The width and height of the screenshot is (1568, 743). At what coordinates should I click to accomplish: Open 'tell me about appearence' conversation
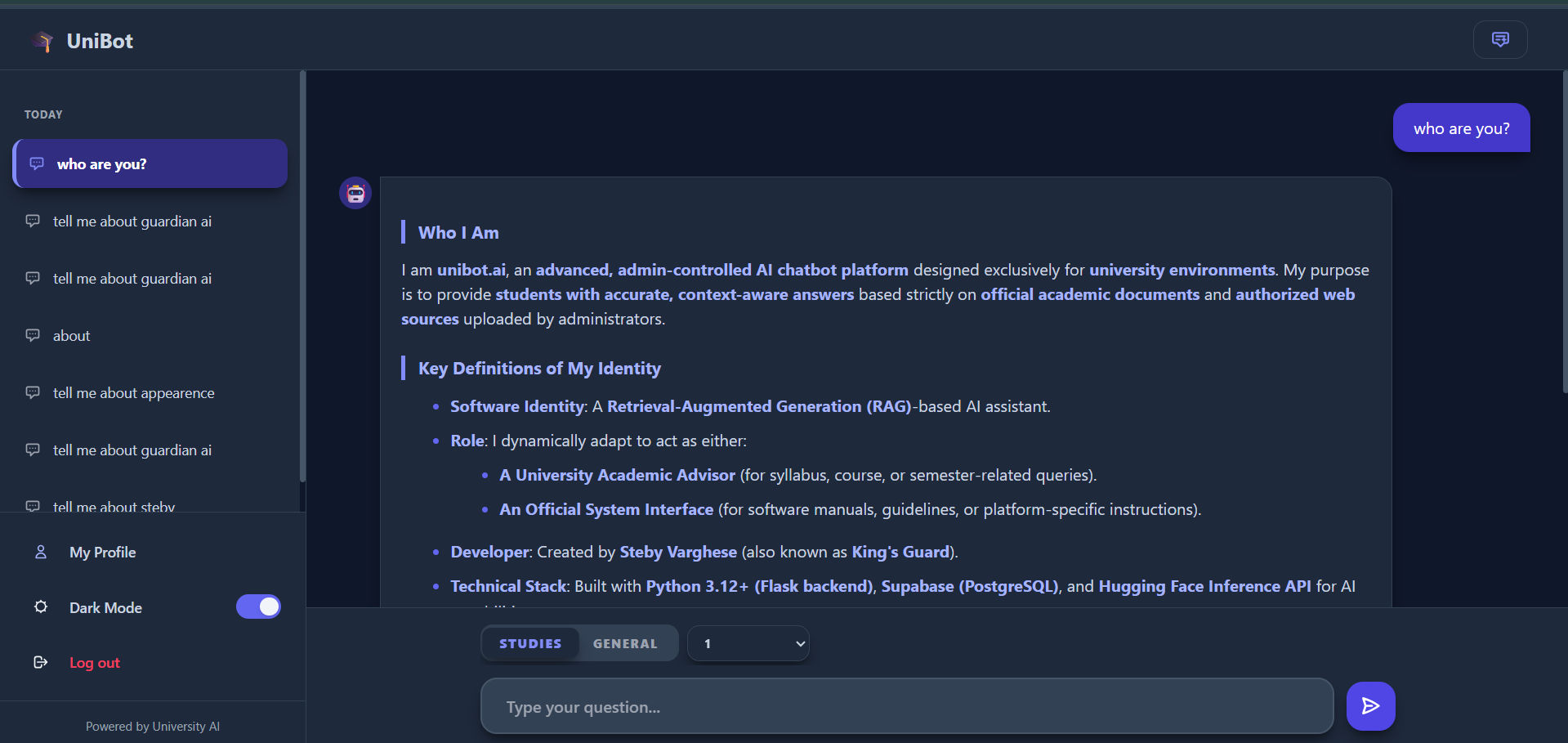tap(150, 392)
